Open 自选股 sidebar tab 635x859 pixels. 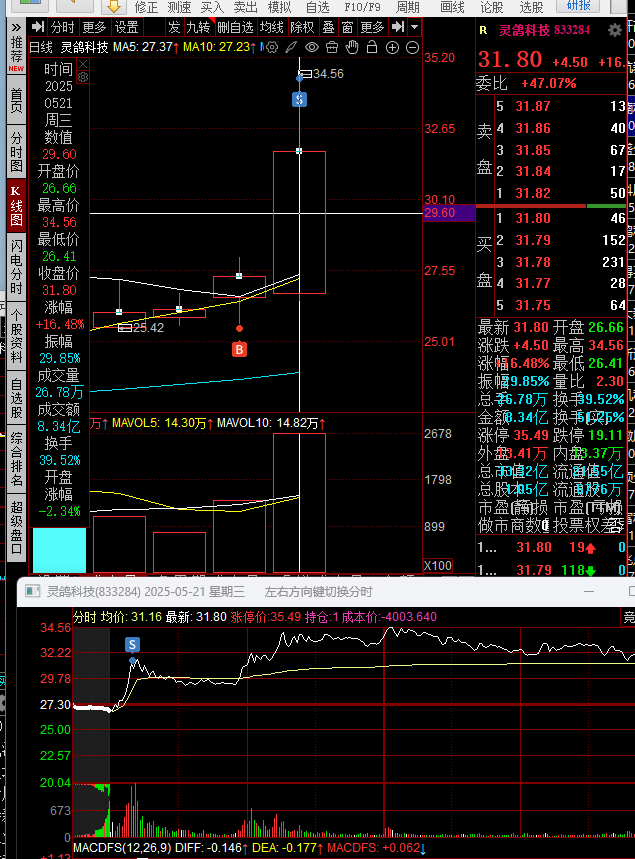(16, 399)
